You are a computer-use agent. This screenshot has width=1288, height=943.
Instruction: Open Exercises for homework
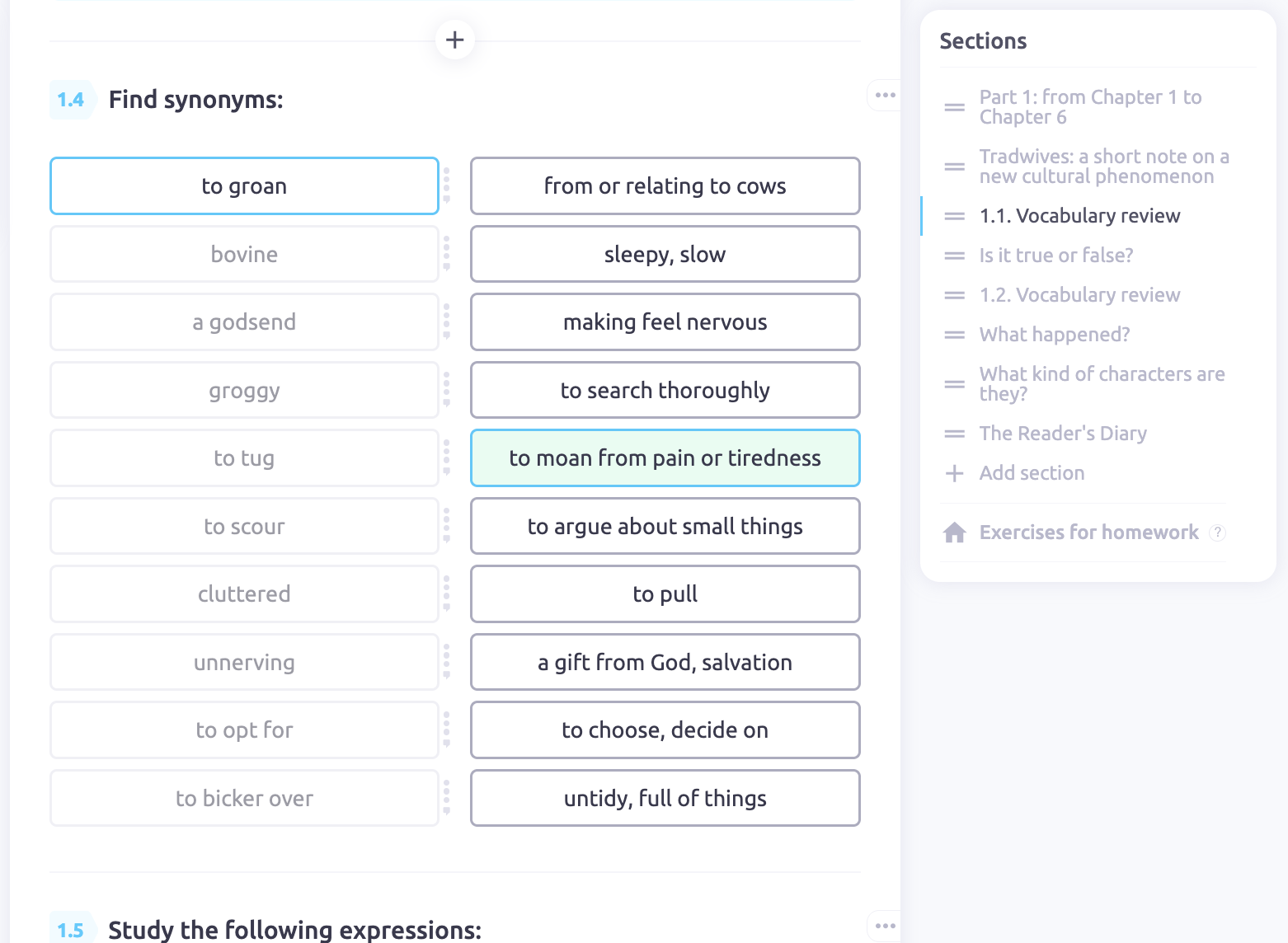point(1088,532)
